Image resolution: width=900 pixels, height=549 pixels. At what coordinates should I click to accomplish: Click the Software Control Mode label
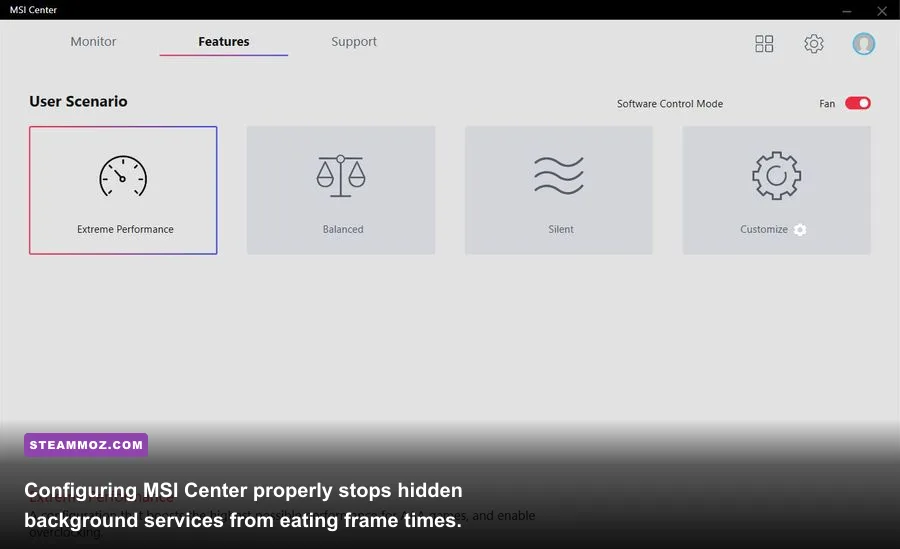tap(670, 104)
